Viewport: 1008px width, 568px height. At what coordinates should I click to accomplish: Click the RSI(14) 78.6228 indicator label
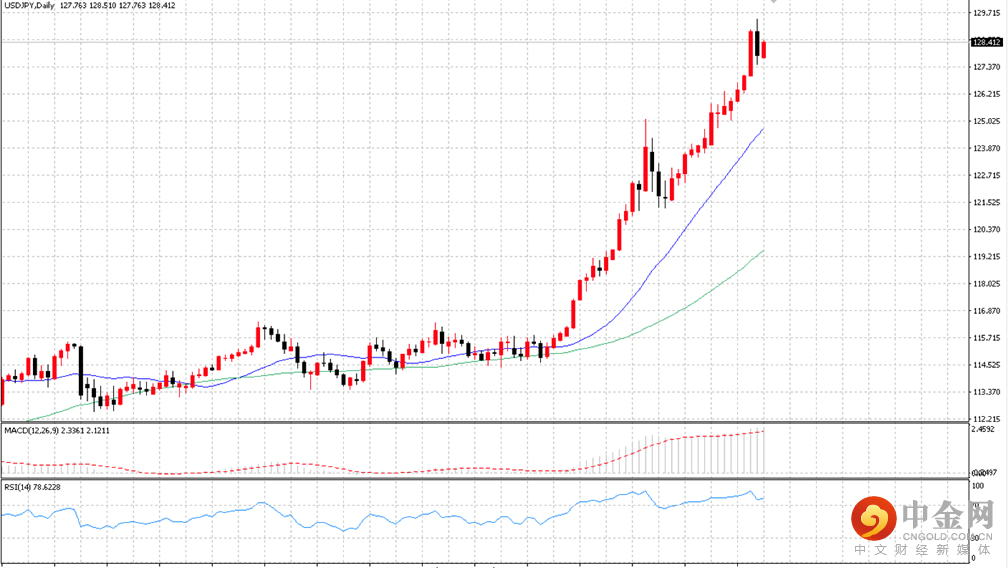point(32,487)
